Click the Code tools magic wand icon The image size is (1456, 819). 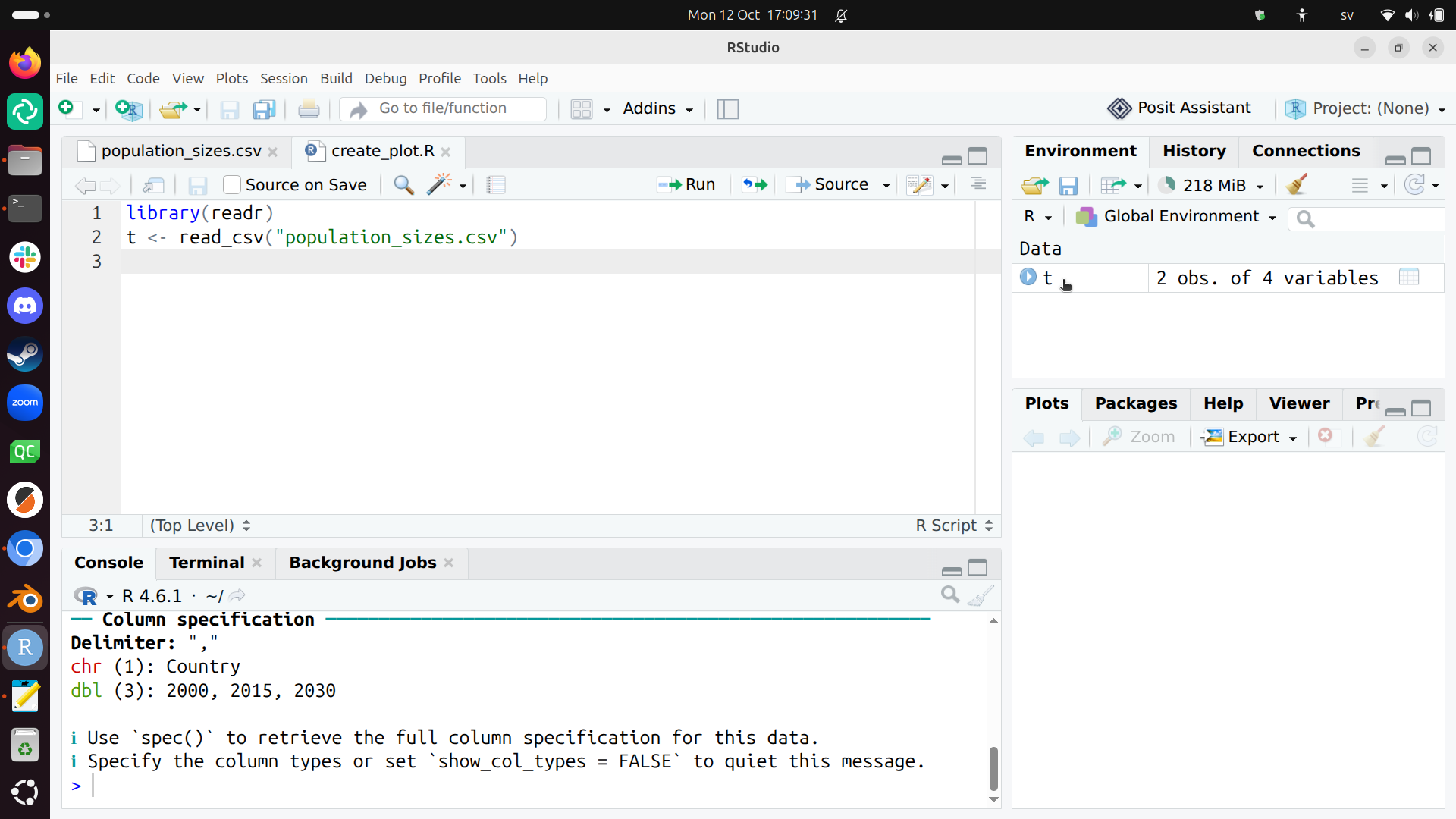[x=440, y=184]
